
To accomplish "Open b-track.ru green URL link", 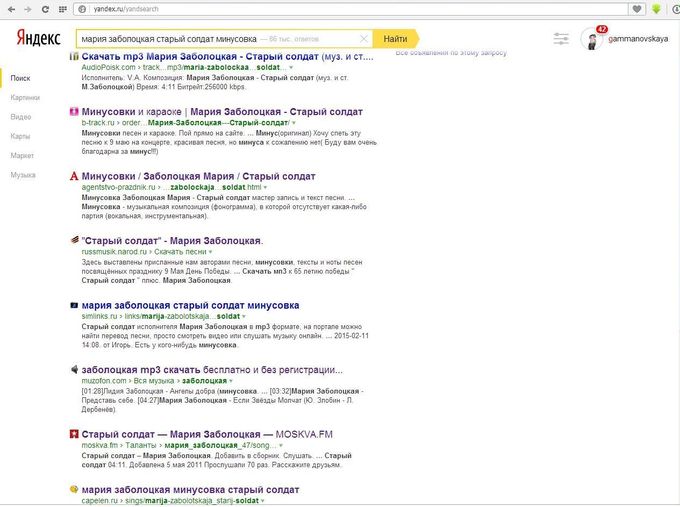I will [x=98, y=123].
